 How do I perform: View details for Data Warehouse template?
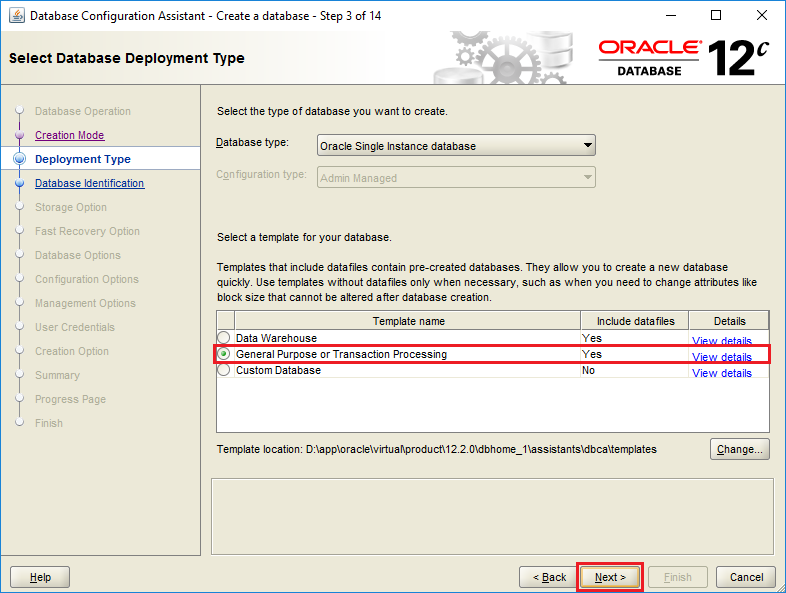coord(721,341)
